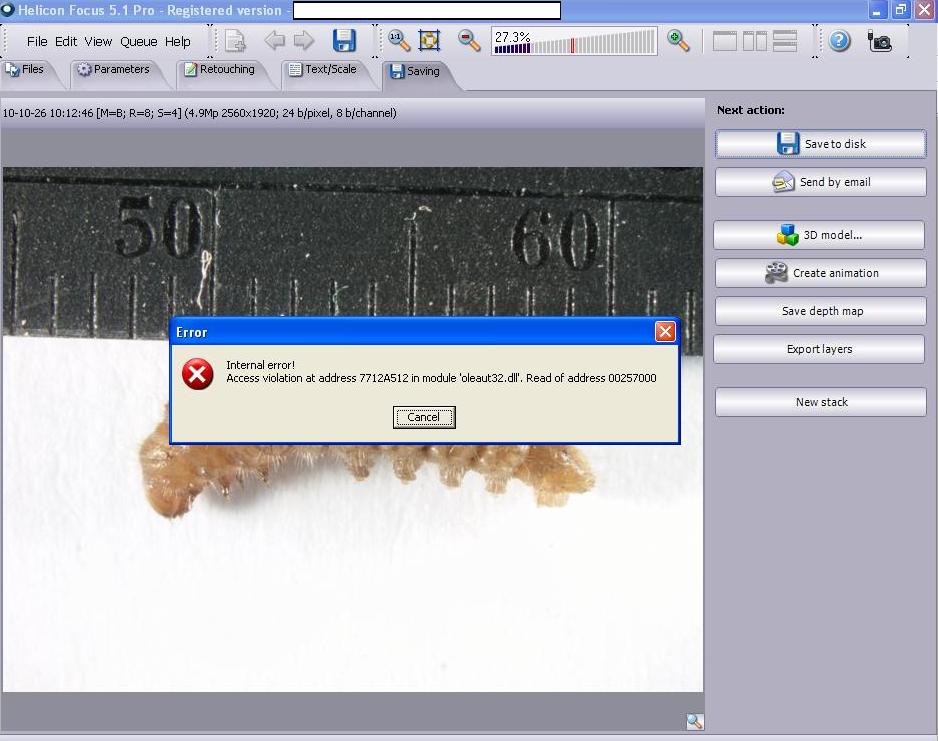Select single pane view layout icon
This screenshot has width=938, height=741.
click(x=724, y=41)
